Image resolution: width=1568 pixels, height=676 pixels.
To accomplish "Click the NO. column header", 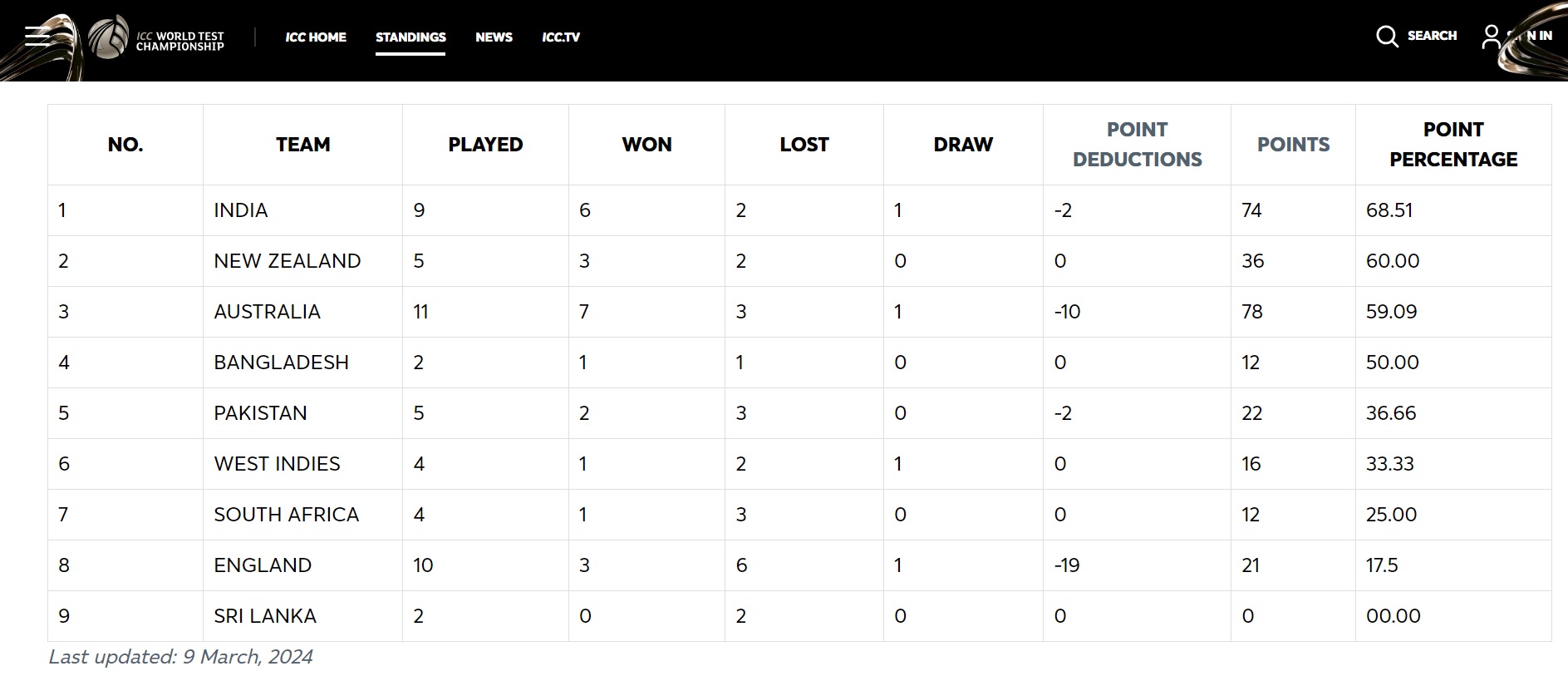I will (x=125, y=145).
